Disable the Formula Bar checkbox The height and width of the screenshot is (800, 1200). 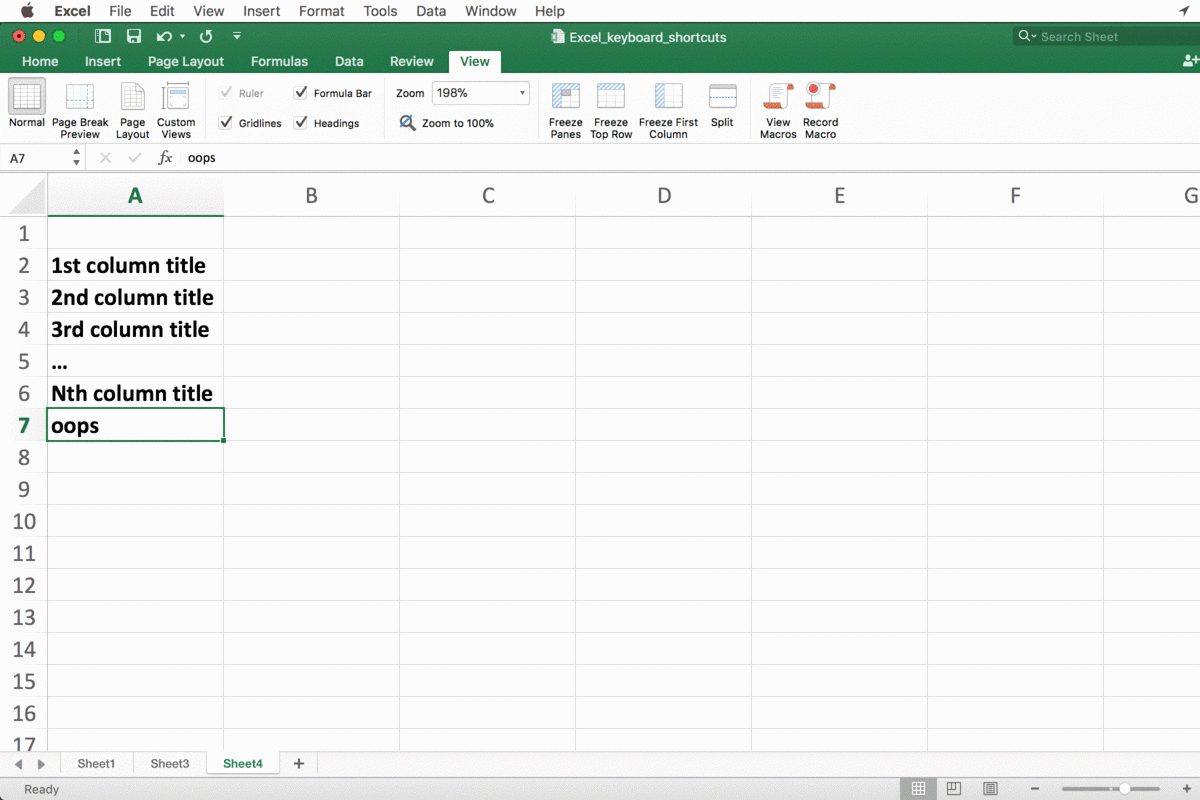tap(299, 93)
